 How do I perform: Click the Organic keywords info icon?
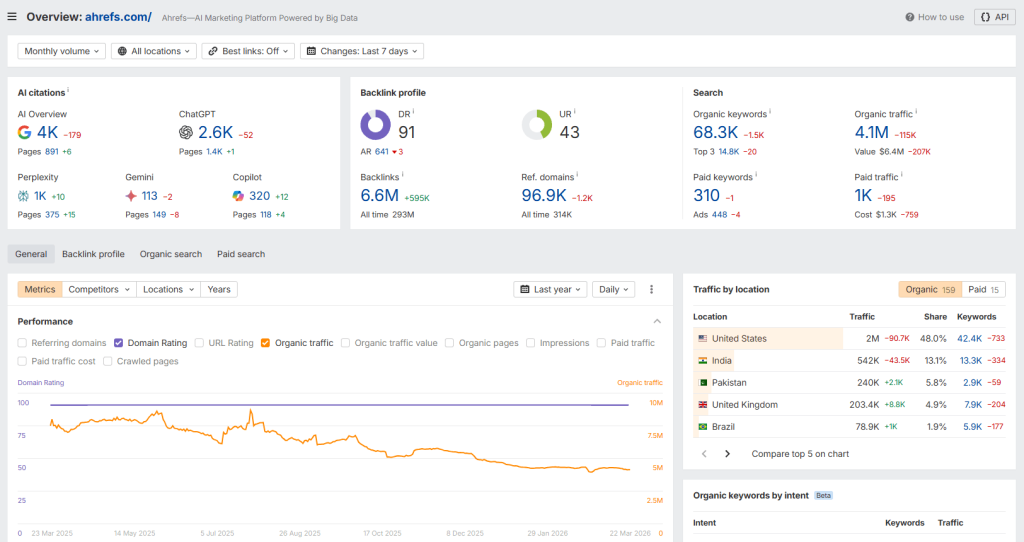tap(770, 112)
